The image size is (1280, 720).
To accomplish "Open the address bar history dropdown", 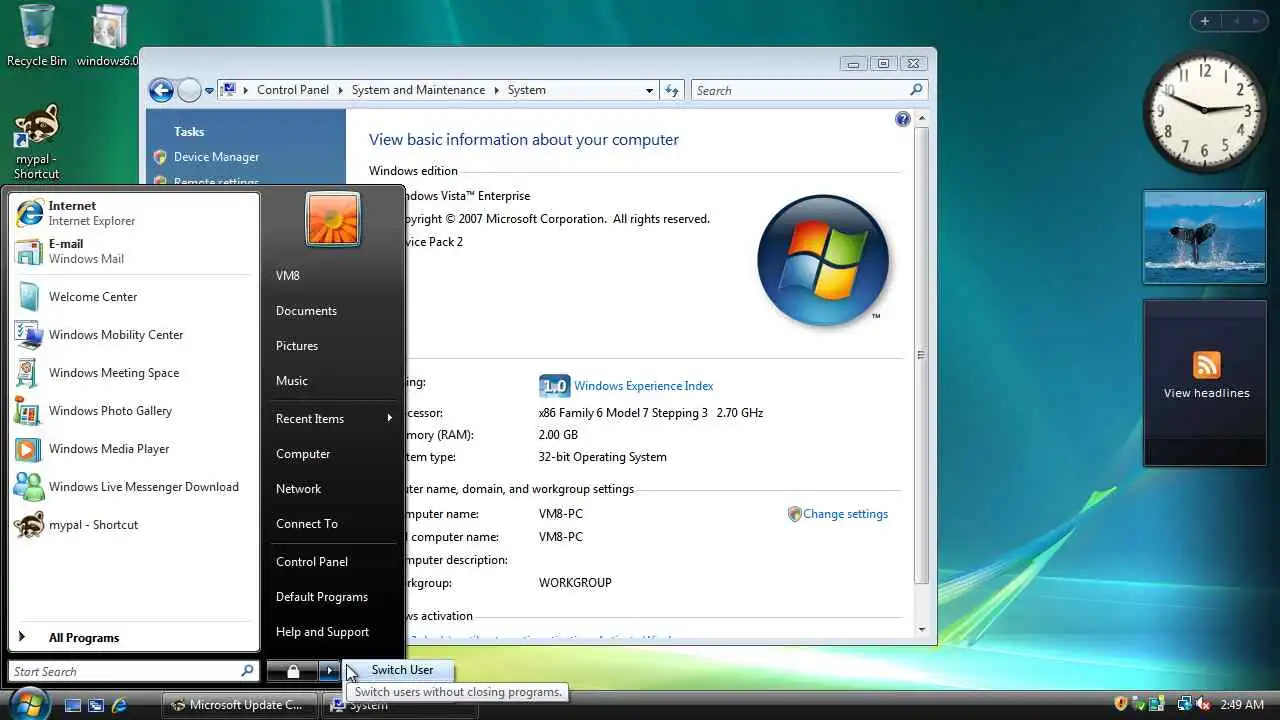I will pos(649,90).
